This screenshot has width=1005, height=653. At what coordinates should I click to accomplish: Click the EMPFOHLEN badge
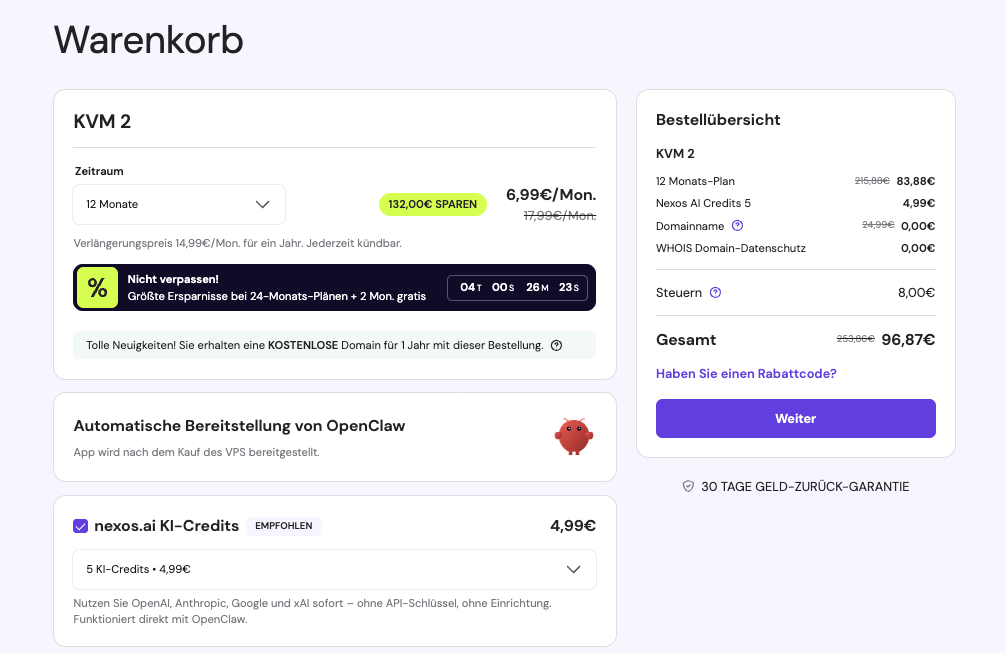click(x=283, y=525)
